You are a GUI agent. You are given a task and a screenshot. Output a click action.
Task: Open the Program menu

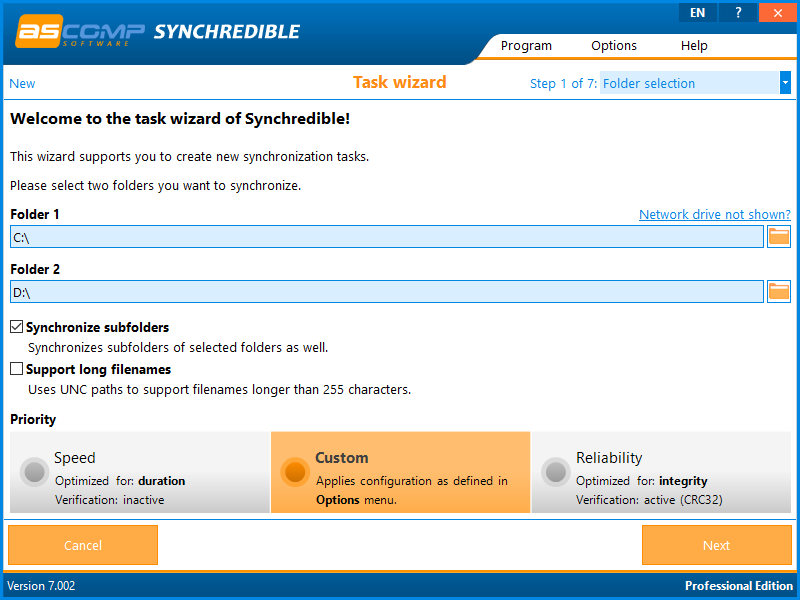526,45
